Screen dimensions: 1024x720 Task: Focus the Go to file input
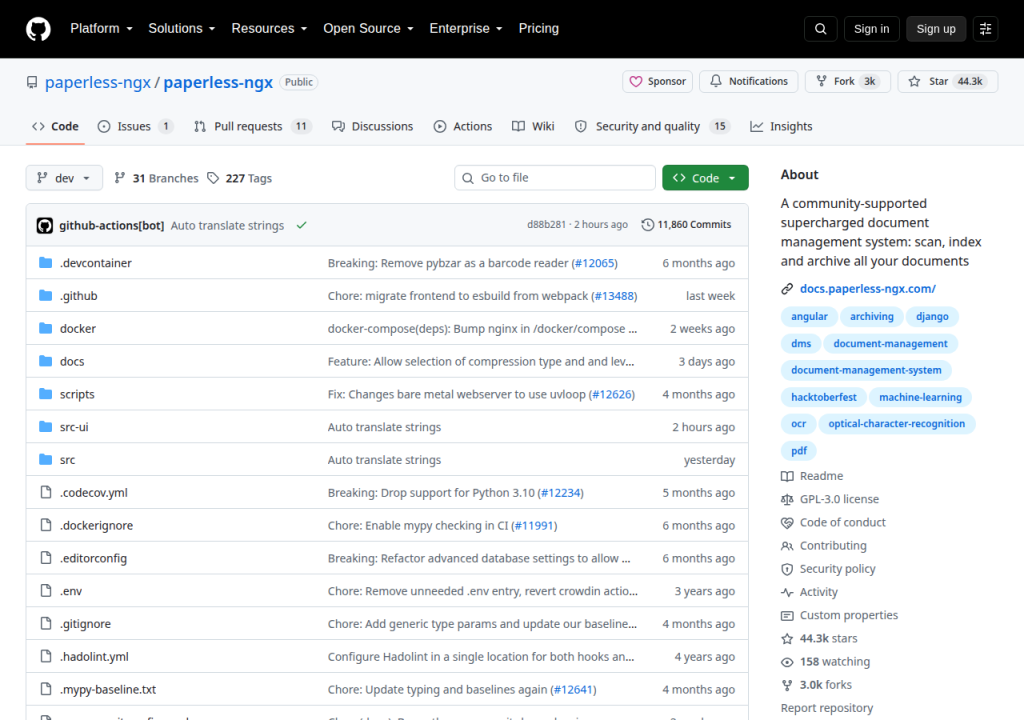click(555, 178)
